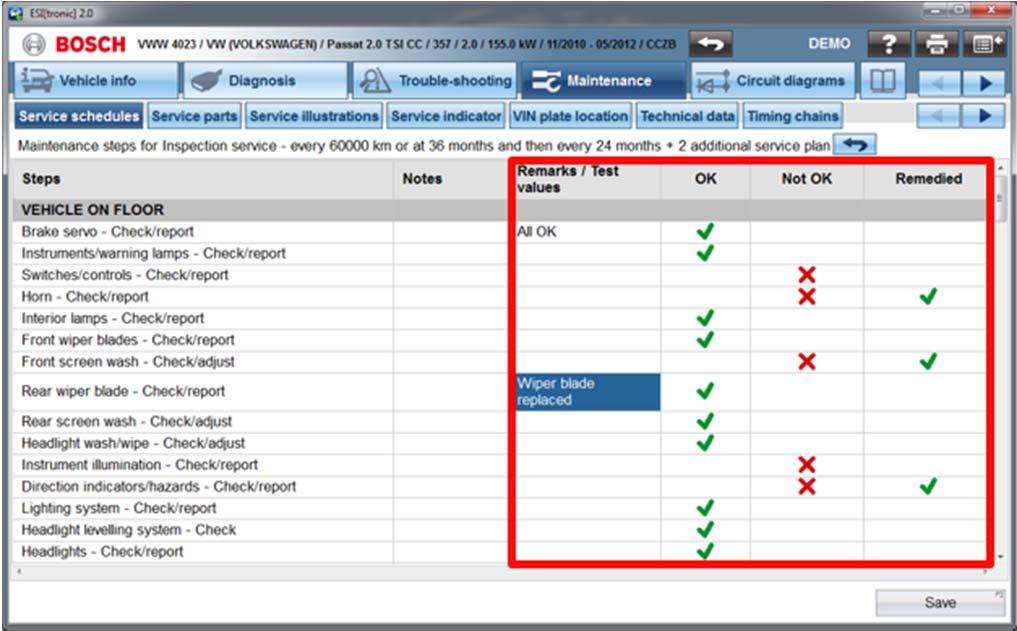This screenshot has height=631, width=1017.
Task: Click the vertical scrollbar down arrow
Action: [x=999, y=556]
